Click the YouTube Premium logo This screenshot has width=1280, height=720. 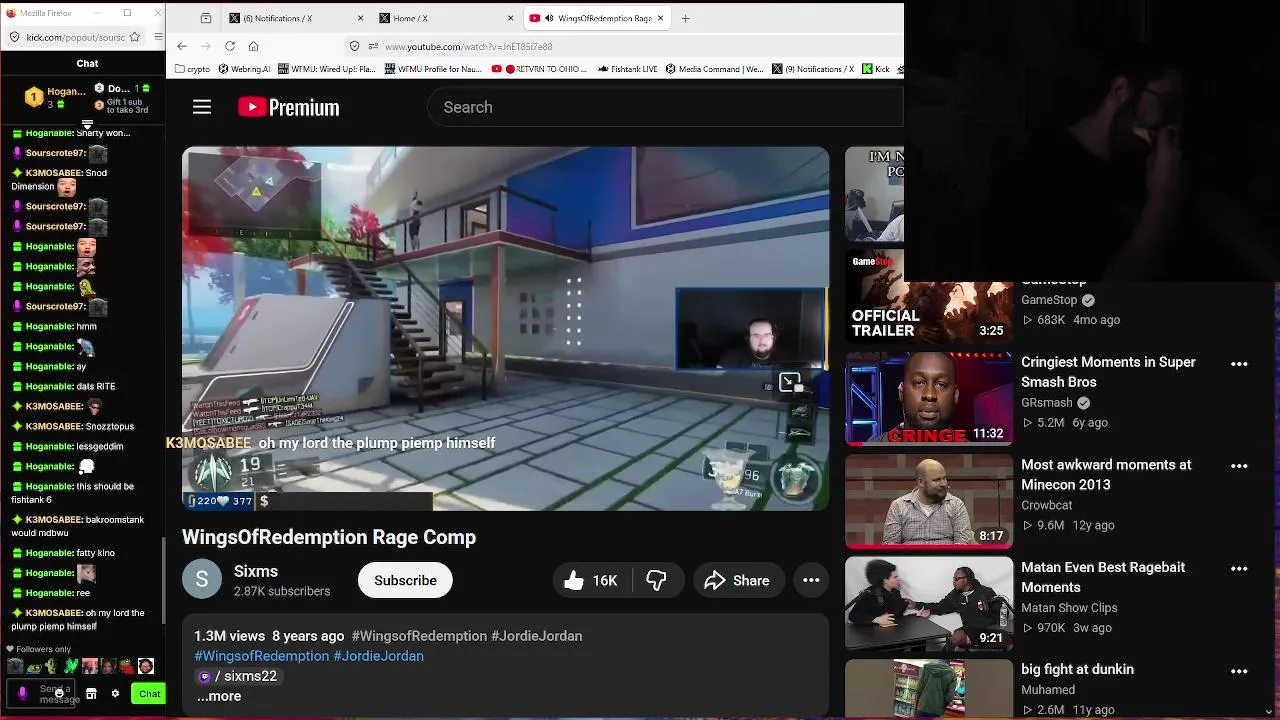pos(288,107)
